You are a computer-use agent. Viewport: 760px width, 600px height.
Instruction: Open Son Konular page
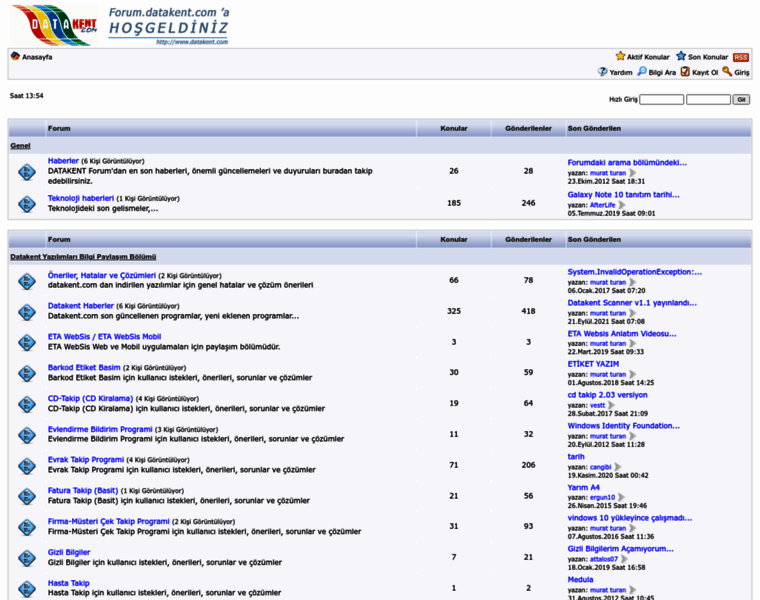click(708, 57)
